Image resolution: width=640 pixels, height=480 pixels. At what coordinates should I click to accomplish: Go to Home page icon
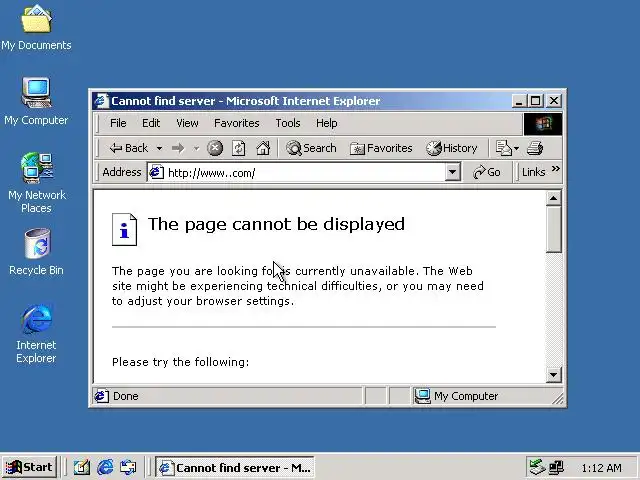(263, 148)
